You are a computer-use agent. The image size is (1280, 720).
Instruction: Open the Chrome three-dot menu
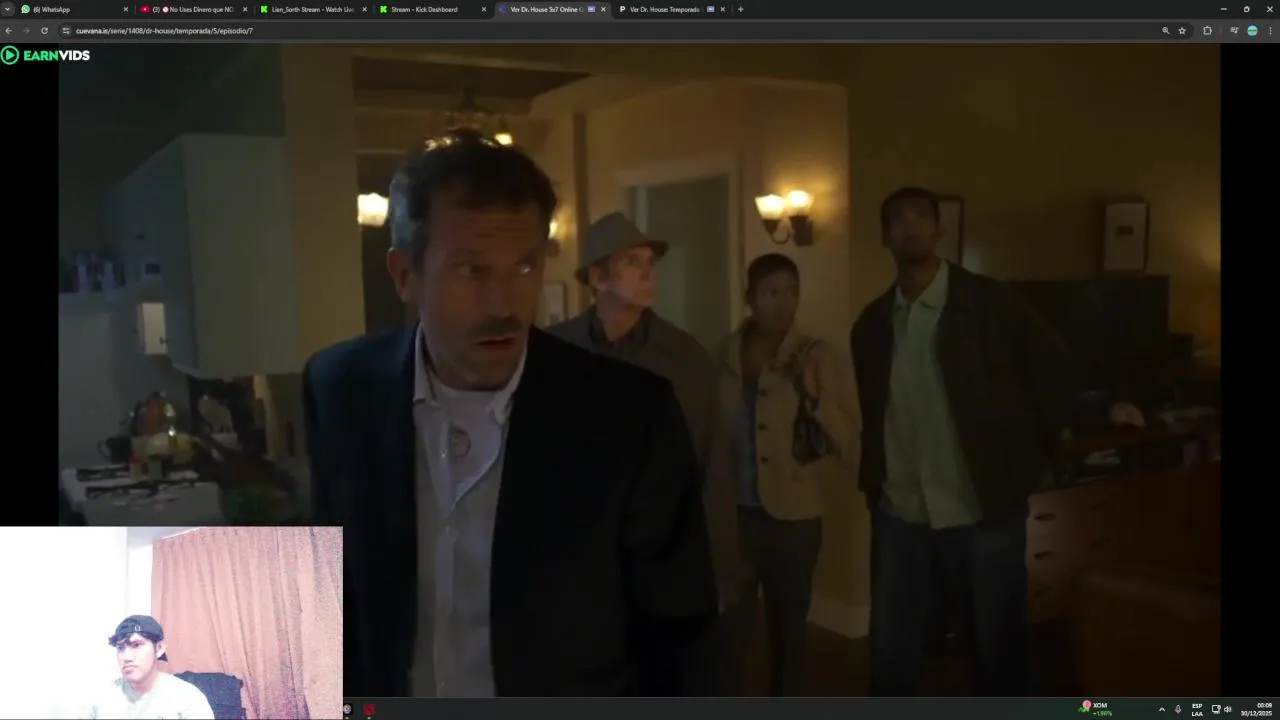1270,31
